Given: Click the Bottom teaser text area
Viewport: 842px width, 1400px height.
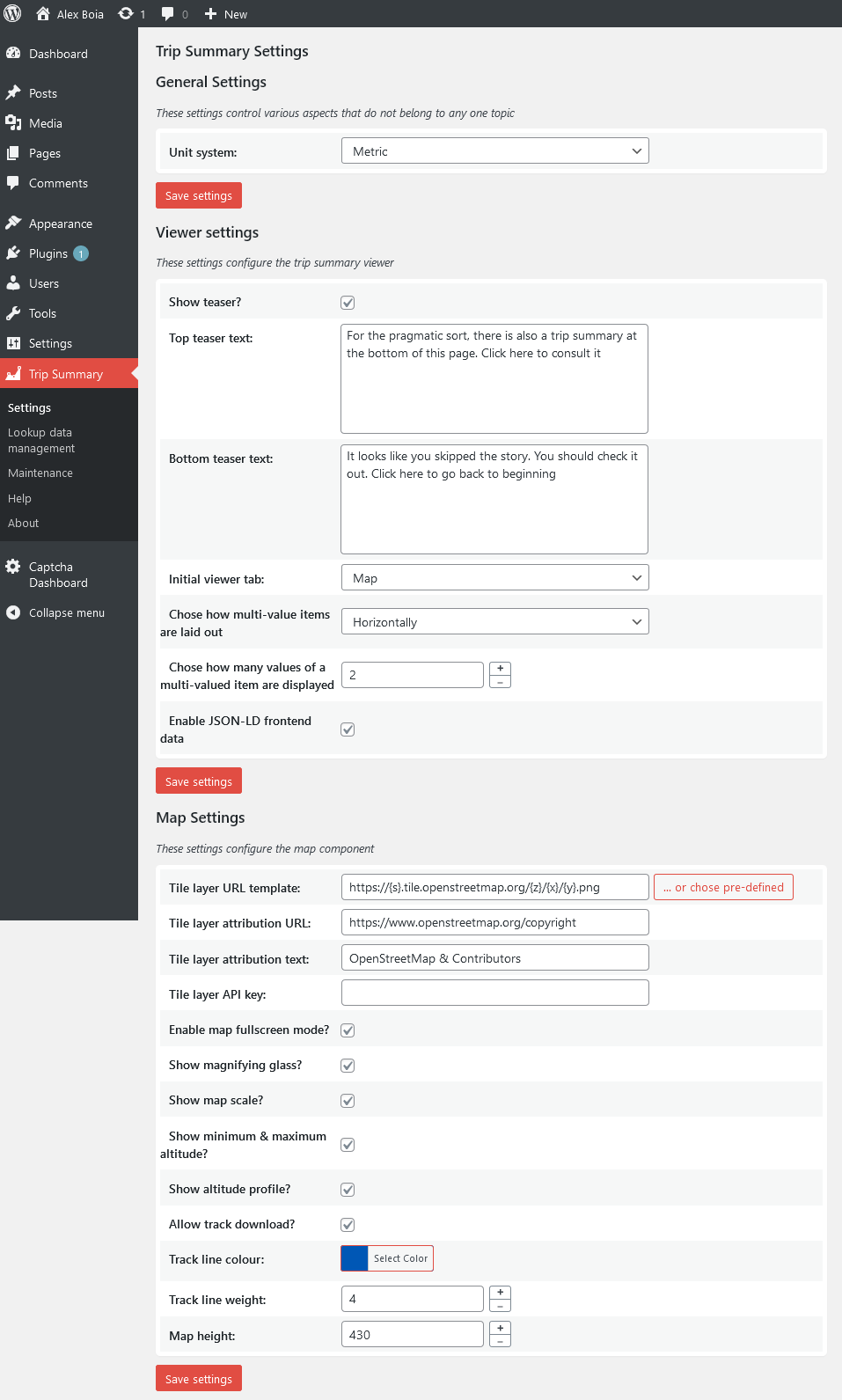Looking at the screenshot, I should 494,499.
